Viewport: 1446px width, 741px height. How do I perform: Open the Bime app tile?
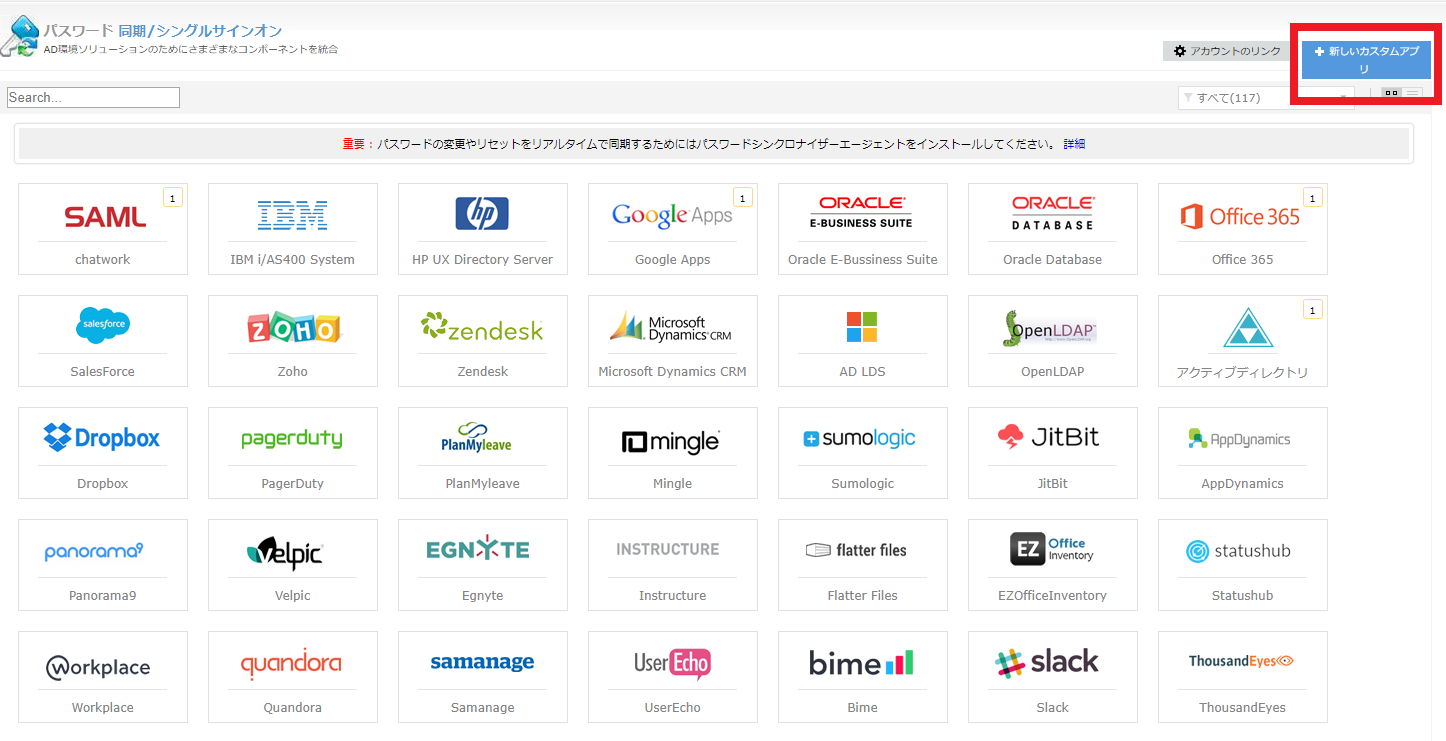(x=863, y=677)
